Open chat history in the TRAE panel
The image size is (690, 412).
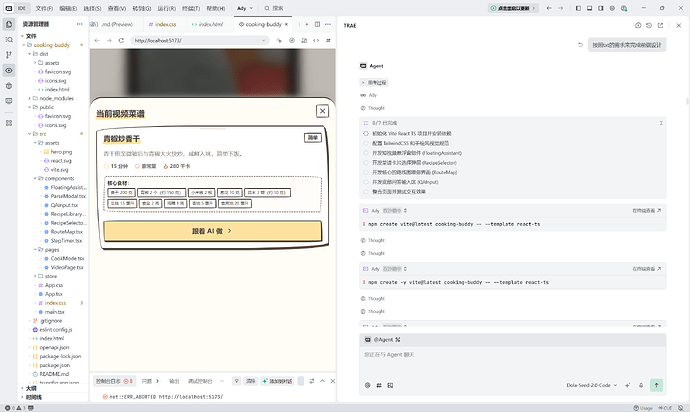point(649,26)
